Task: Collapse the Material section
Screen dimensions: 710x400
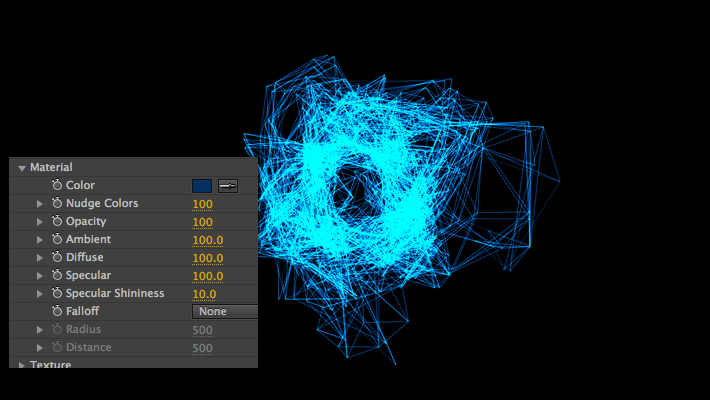Action: [22, 168]
